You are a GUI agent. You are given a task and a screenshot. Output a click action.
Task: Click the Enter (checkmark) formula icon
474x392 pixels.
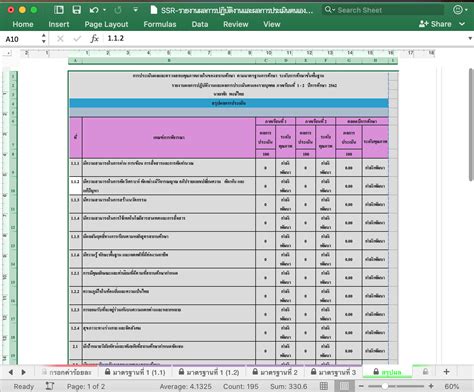(77, 39)
